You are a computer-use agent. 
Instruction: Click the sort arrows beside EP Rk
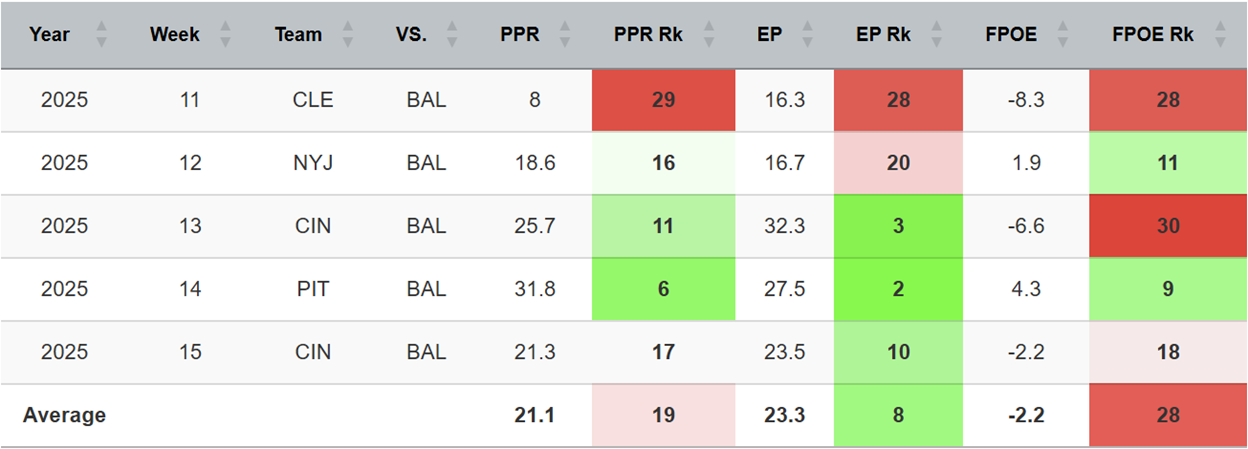pyautogui.click(x=935, y=35)
